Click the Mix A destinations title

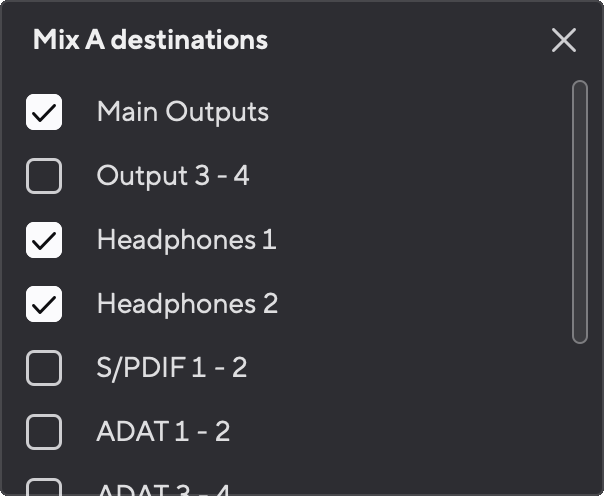click(150, 40)
